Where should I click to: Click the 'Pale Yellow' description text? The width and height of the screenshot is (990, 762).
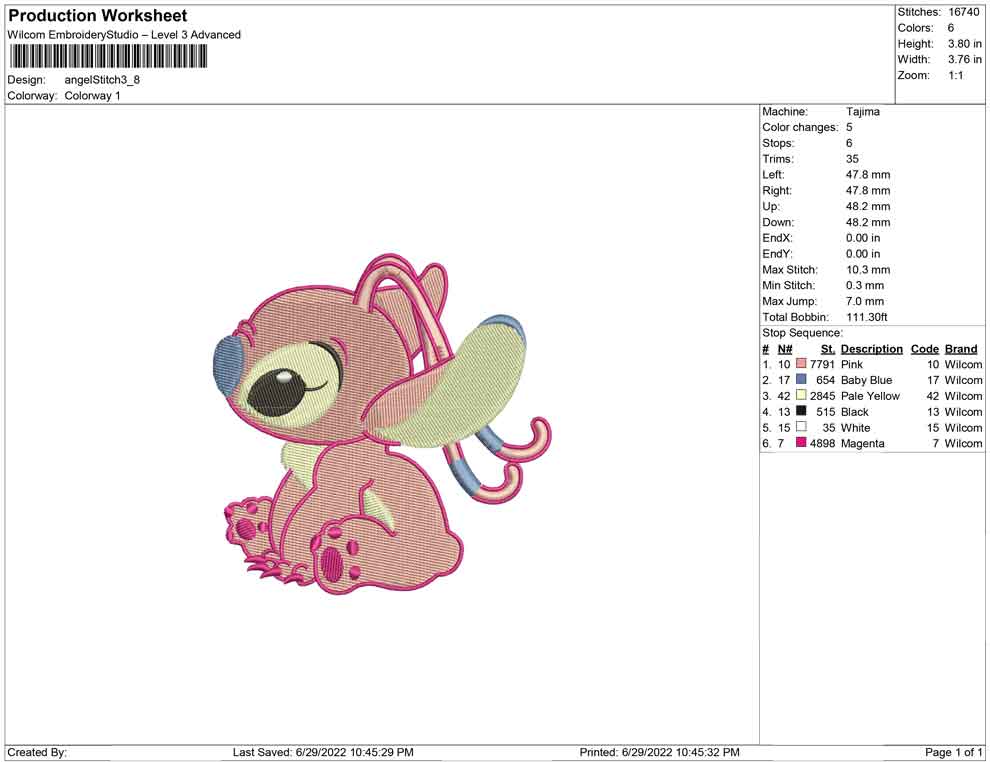870,396
